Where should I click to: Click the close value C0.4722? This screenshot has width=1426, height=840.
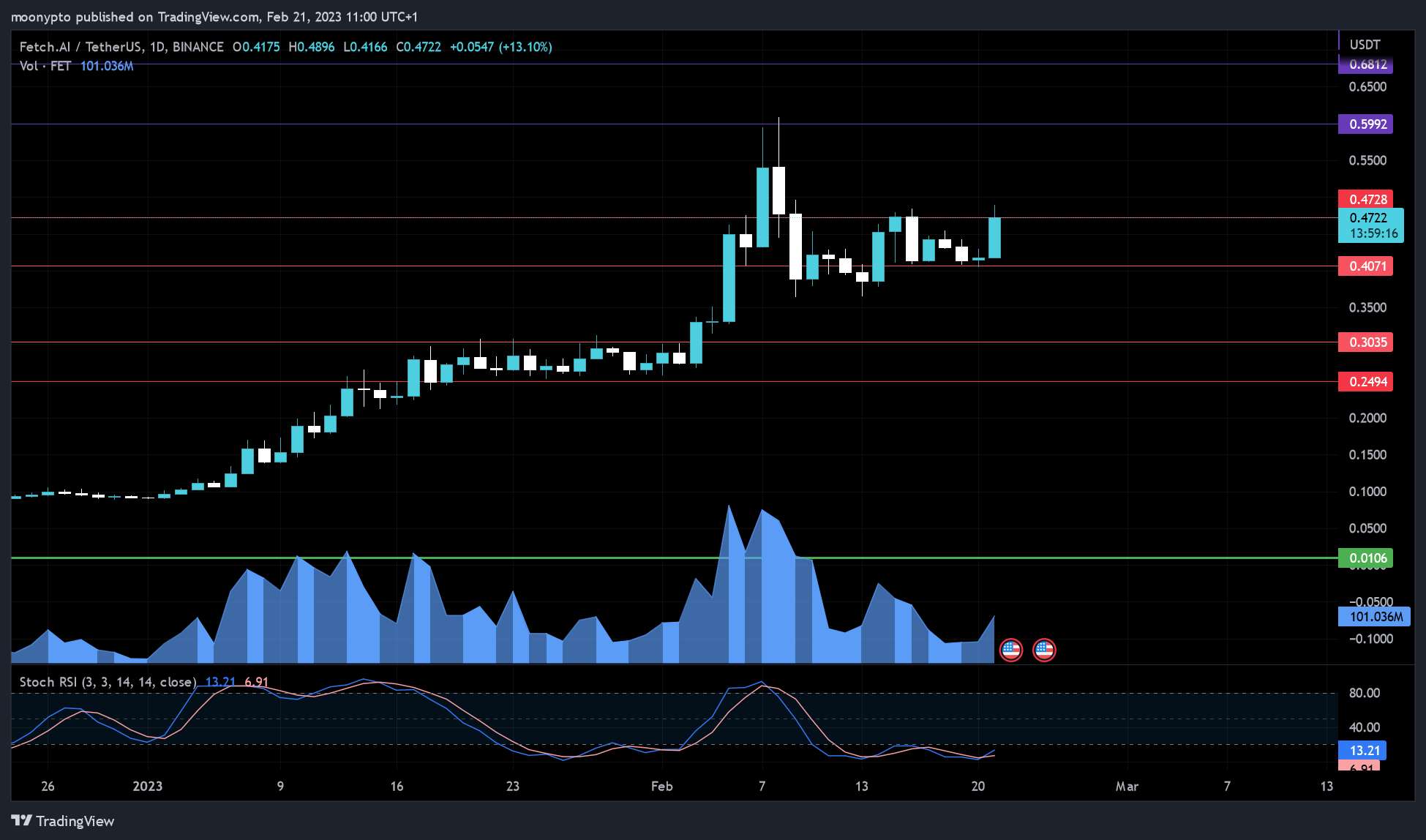click(419, 47)
